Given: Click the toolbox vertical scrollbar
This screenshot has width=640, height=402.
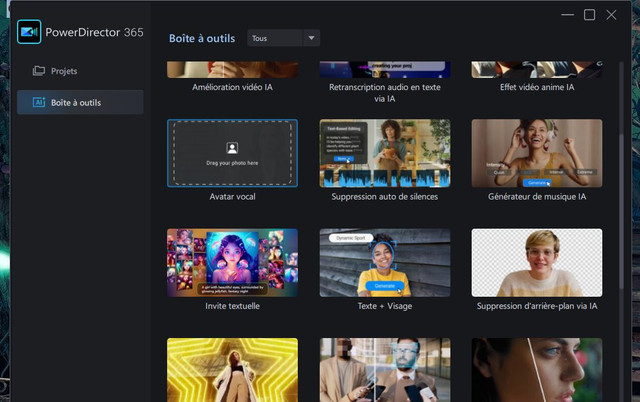Looking at the screenshot, I should [x=621, y=212].
